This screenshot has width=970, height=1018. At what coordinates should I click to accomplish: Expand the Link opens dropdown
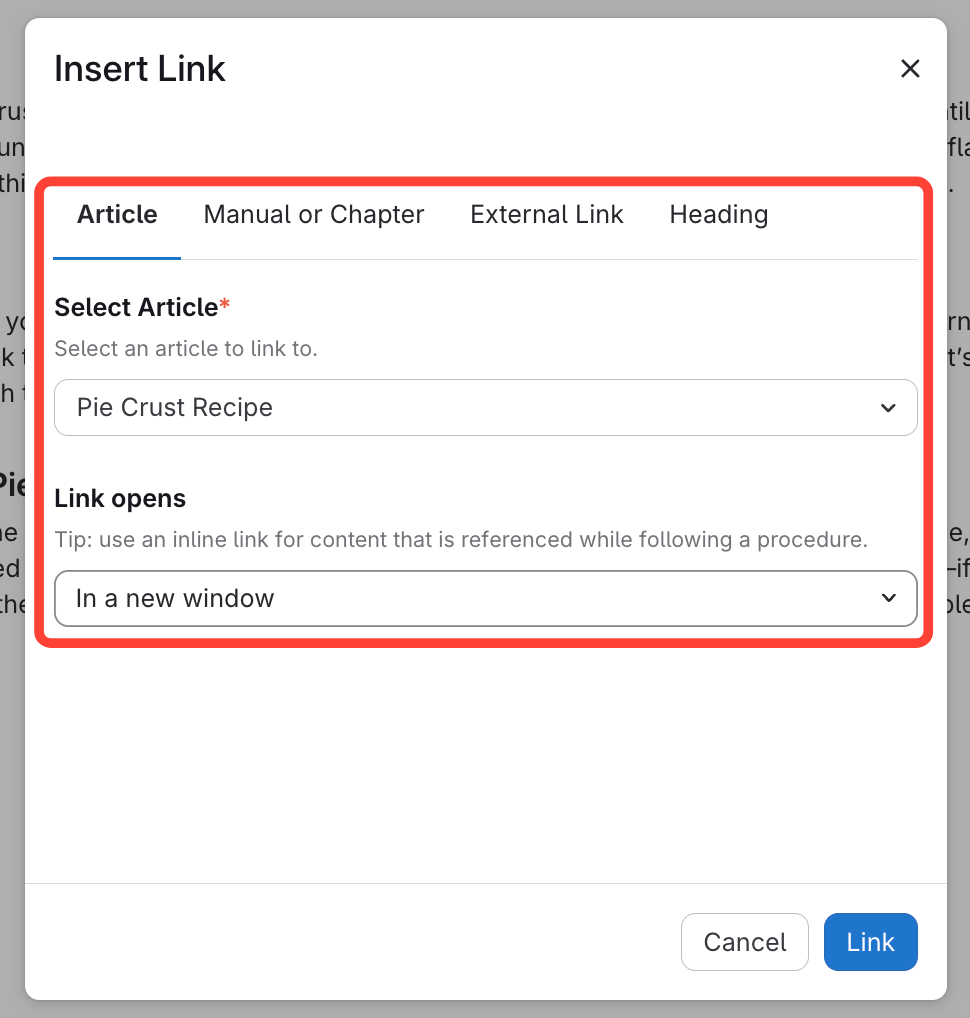[x=485, y=598]
